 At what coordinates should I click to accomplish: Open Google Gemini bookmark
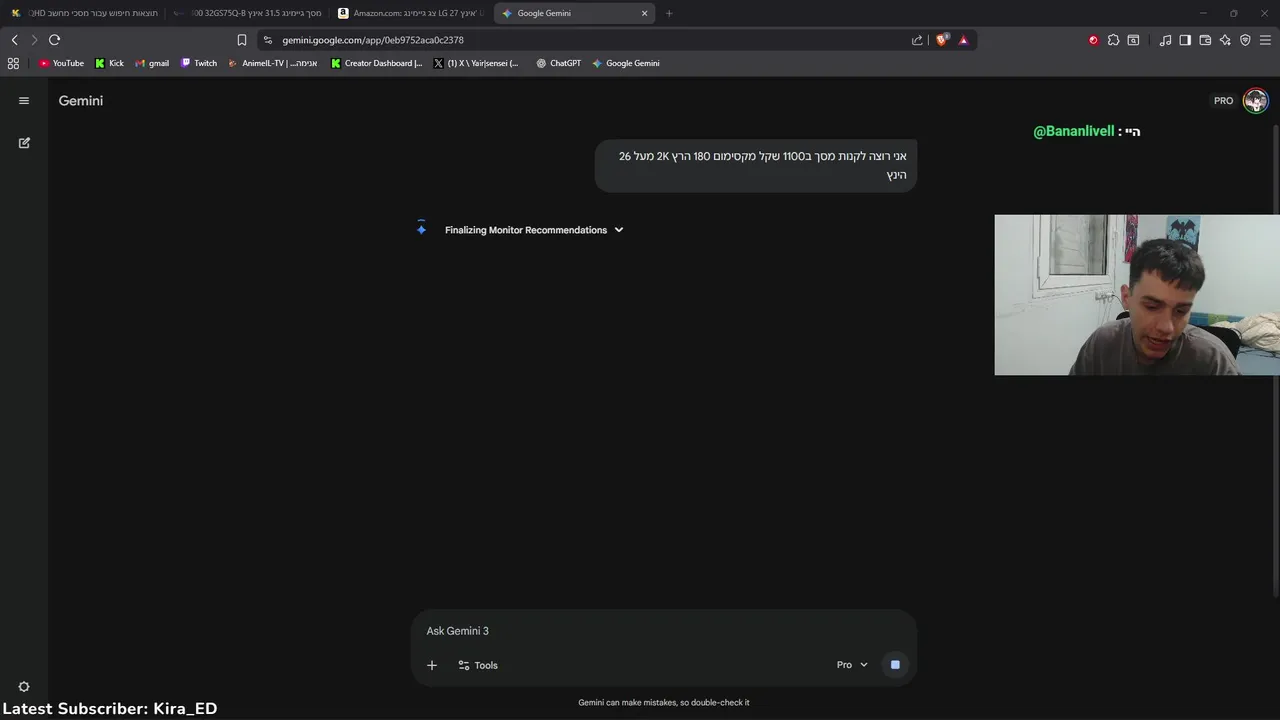625,63
